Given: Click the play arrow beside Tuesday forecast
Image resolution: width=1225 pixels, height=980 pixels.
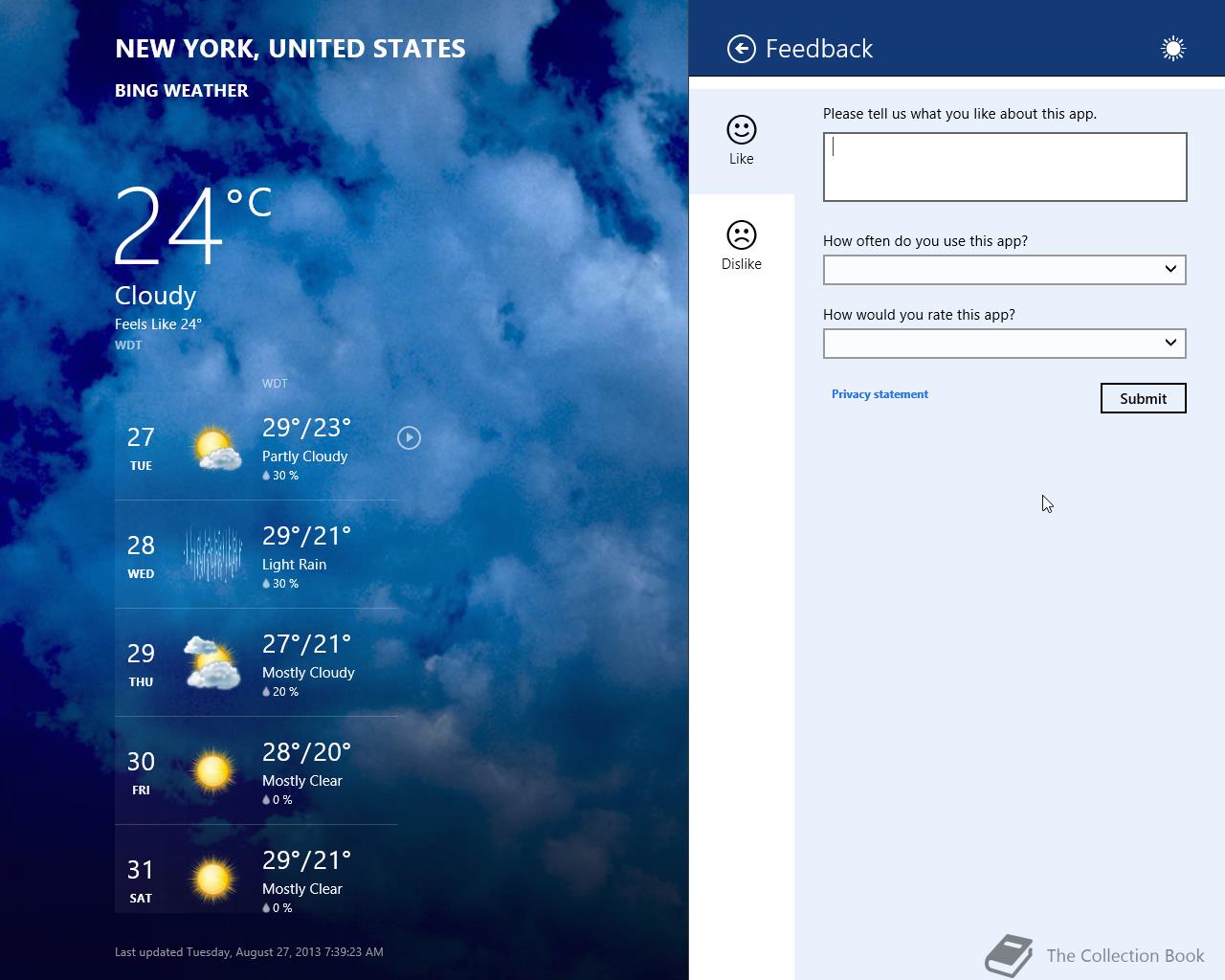Looking at the screenshot, I should [x=409, y=437].
